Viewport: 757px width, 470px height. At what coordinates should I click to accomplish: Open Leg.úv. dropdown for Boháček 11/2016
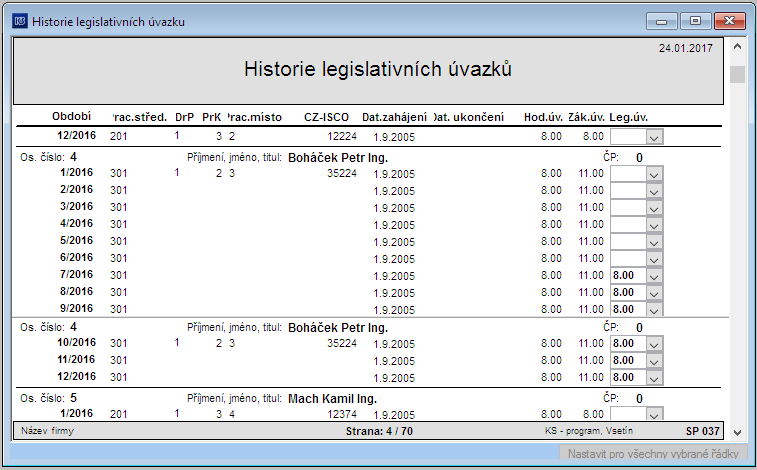654,360
